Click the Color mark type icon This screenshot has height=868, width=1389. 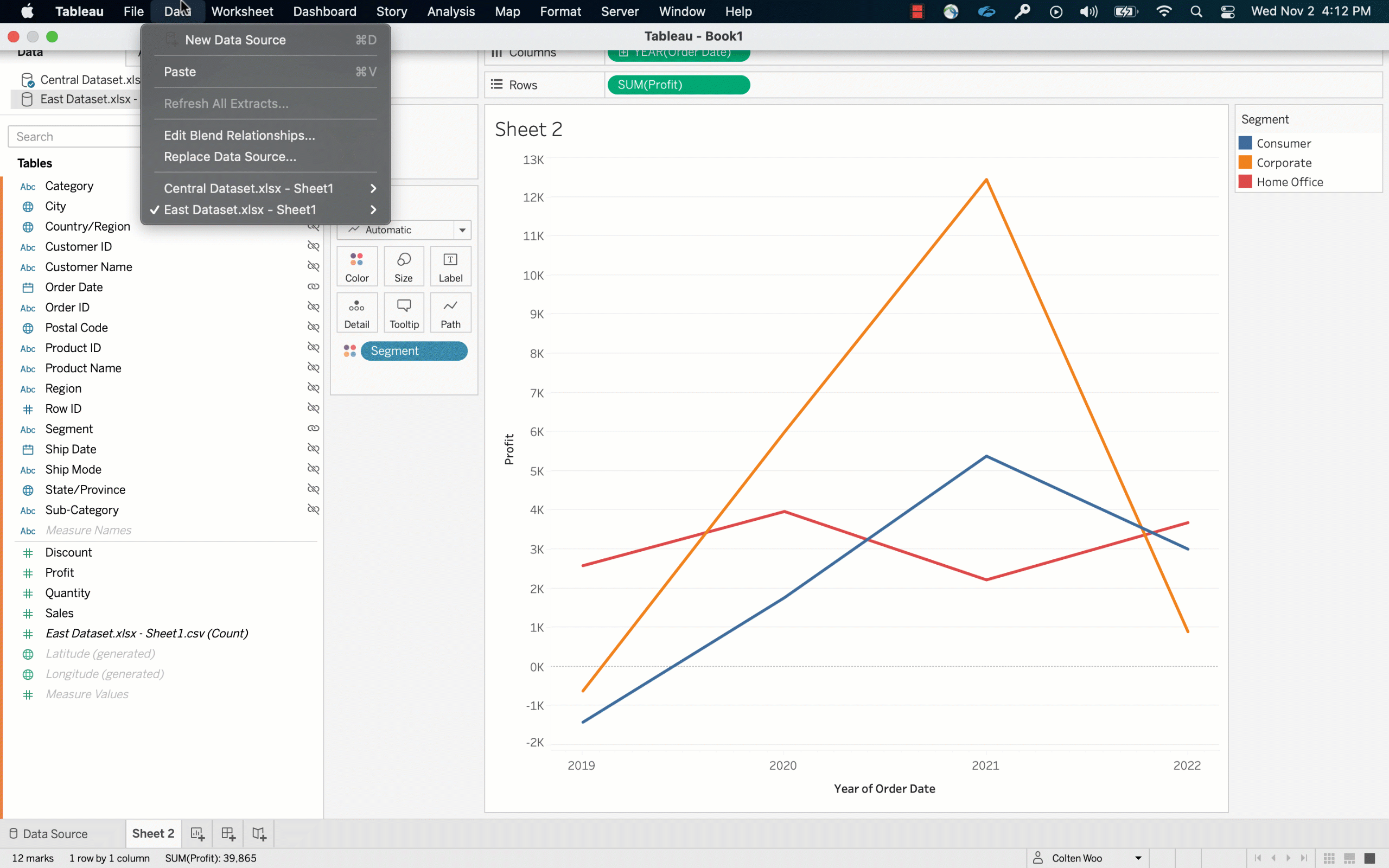click(357, 265)
